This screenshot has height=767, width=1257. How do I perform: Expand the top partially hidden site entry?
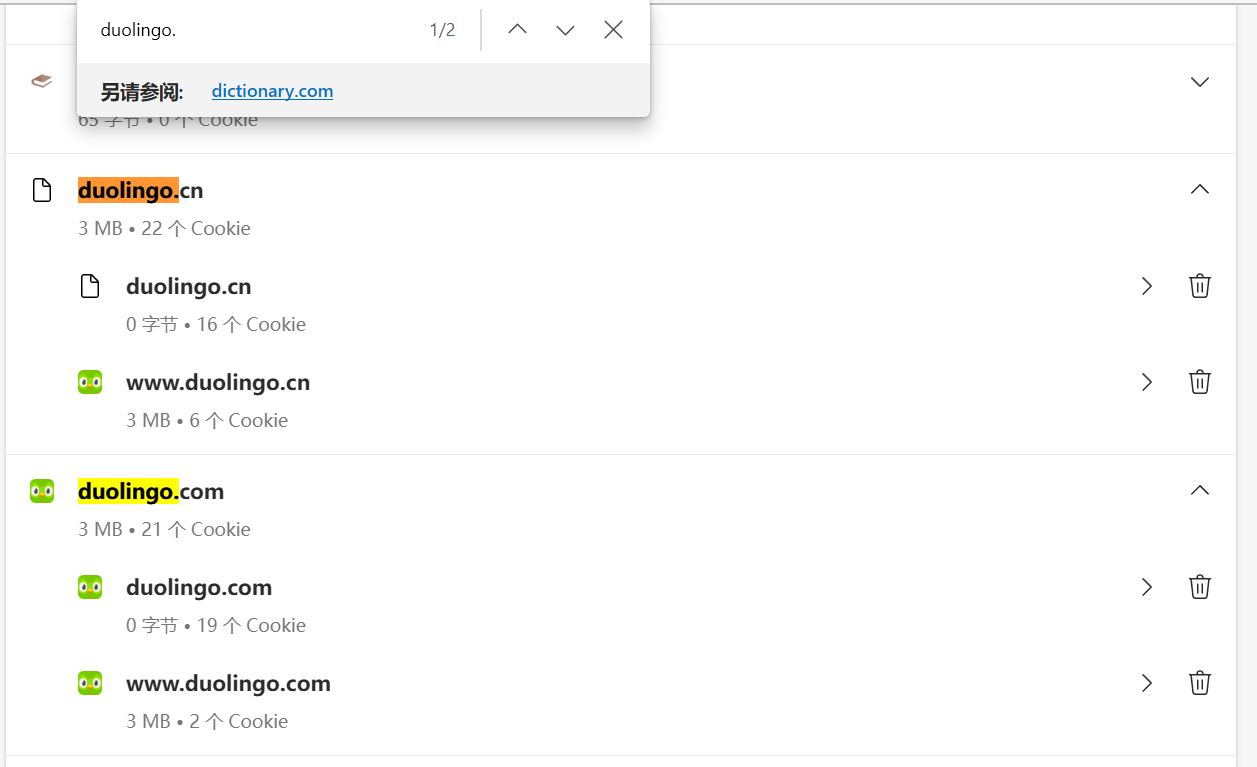pos(1200,81)
